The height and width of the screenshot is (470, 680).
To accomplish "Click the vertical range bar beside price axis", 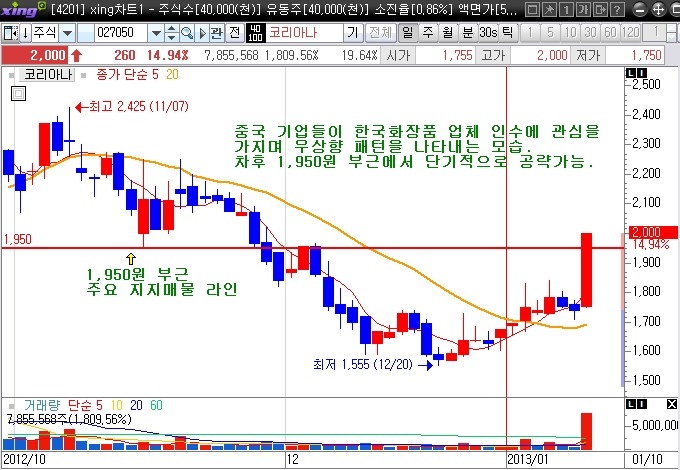I will [x=624, y=310].
